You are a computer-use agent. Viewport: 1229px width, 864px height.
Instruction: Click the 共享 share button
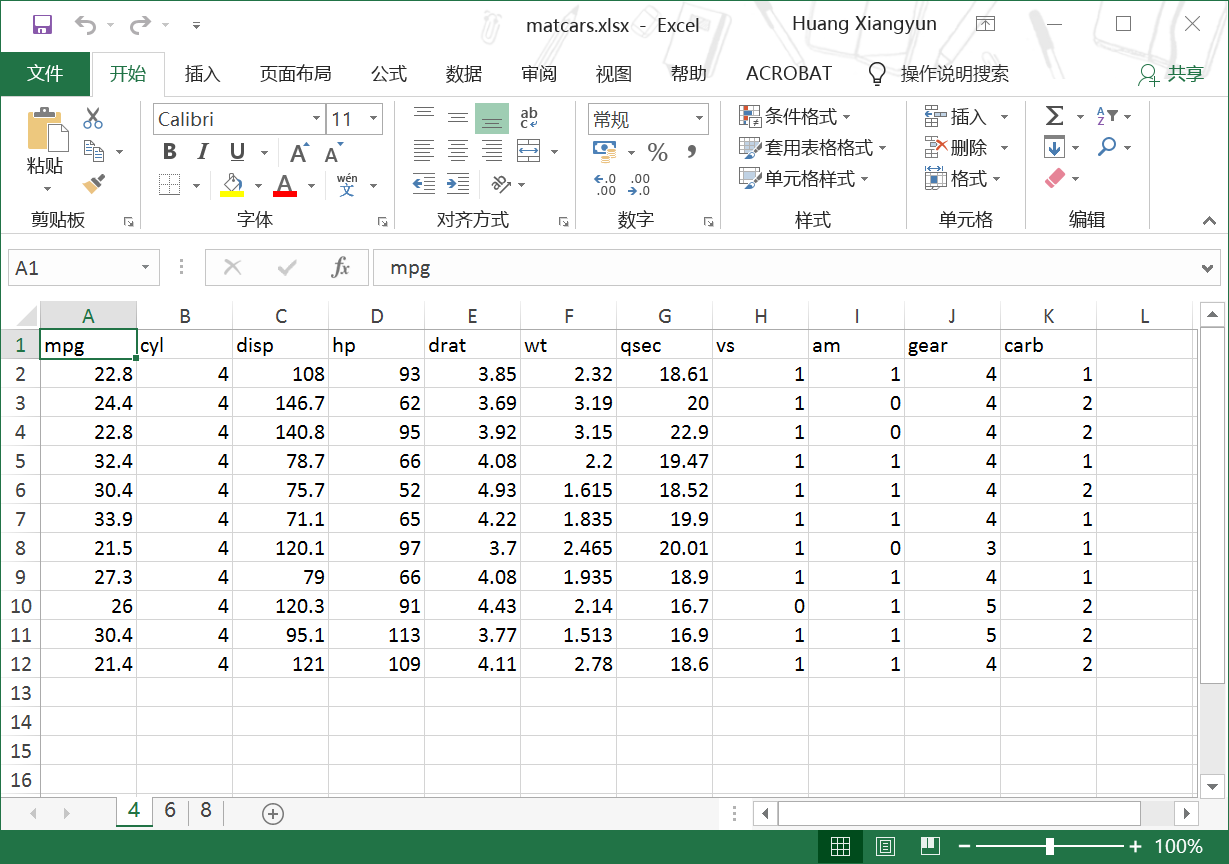1172,74
